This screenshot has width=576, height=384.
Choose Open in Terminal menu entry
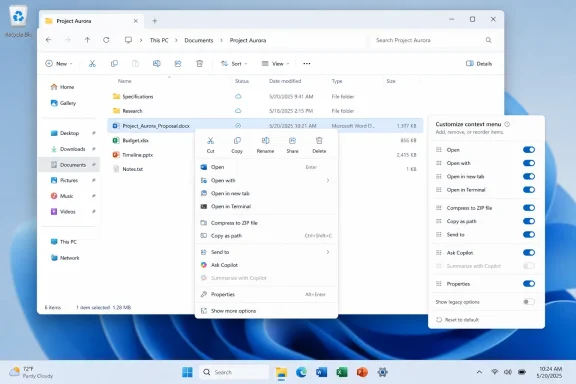click(x=266, y=207)
